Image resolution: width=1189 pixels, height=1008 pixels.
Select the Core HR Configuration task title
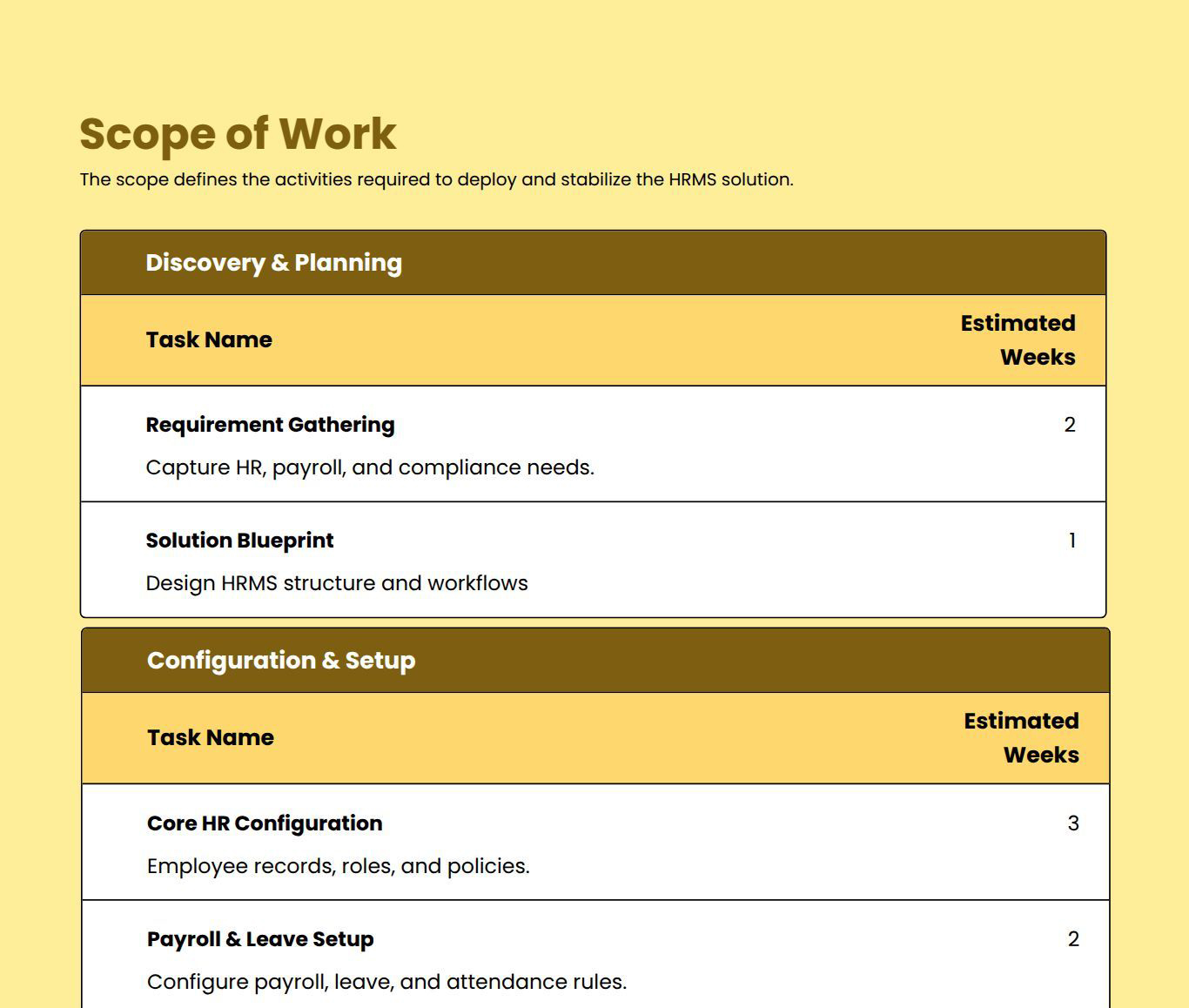(265, 823)
